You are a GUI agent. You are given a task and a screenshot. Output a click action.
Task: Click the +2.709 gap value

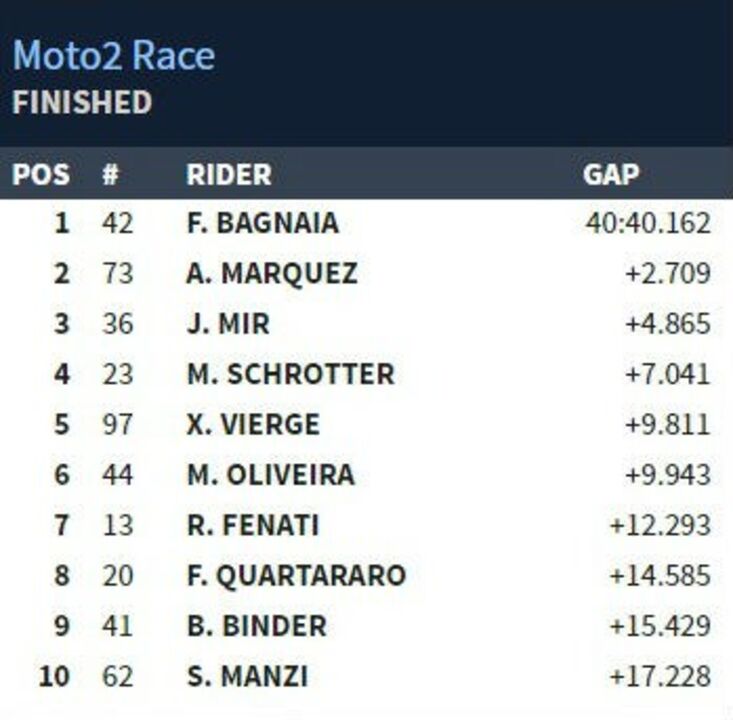pyautogui.click(x=668, y=273)
